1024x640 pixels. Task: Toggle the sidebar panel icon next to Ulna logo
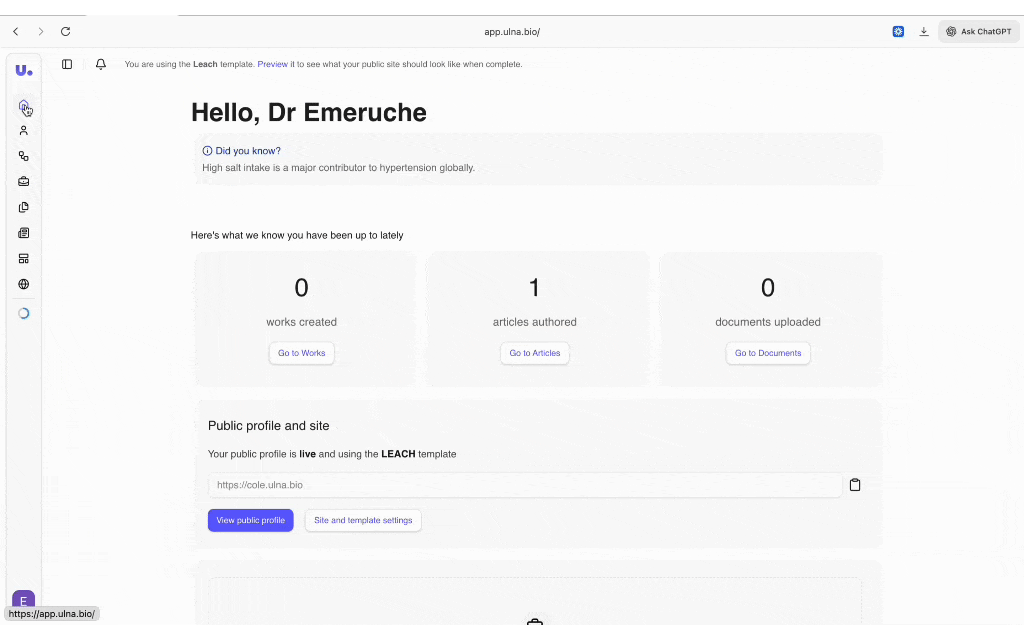tap(66, 64)
